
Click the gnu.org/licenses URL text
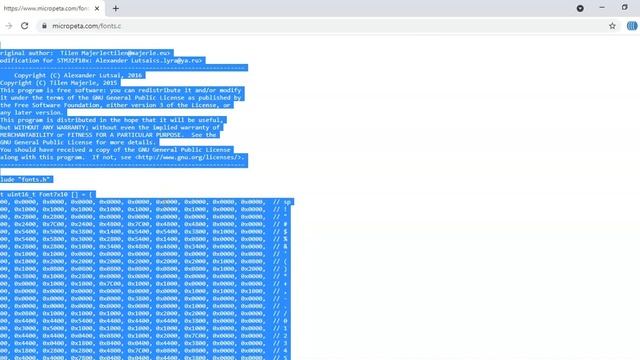tap(190, 157)
